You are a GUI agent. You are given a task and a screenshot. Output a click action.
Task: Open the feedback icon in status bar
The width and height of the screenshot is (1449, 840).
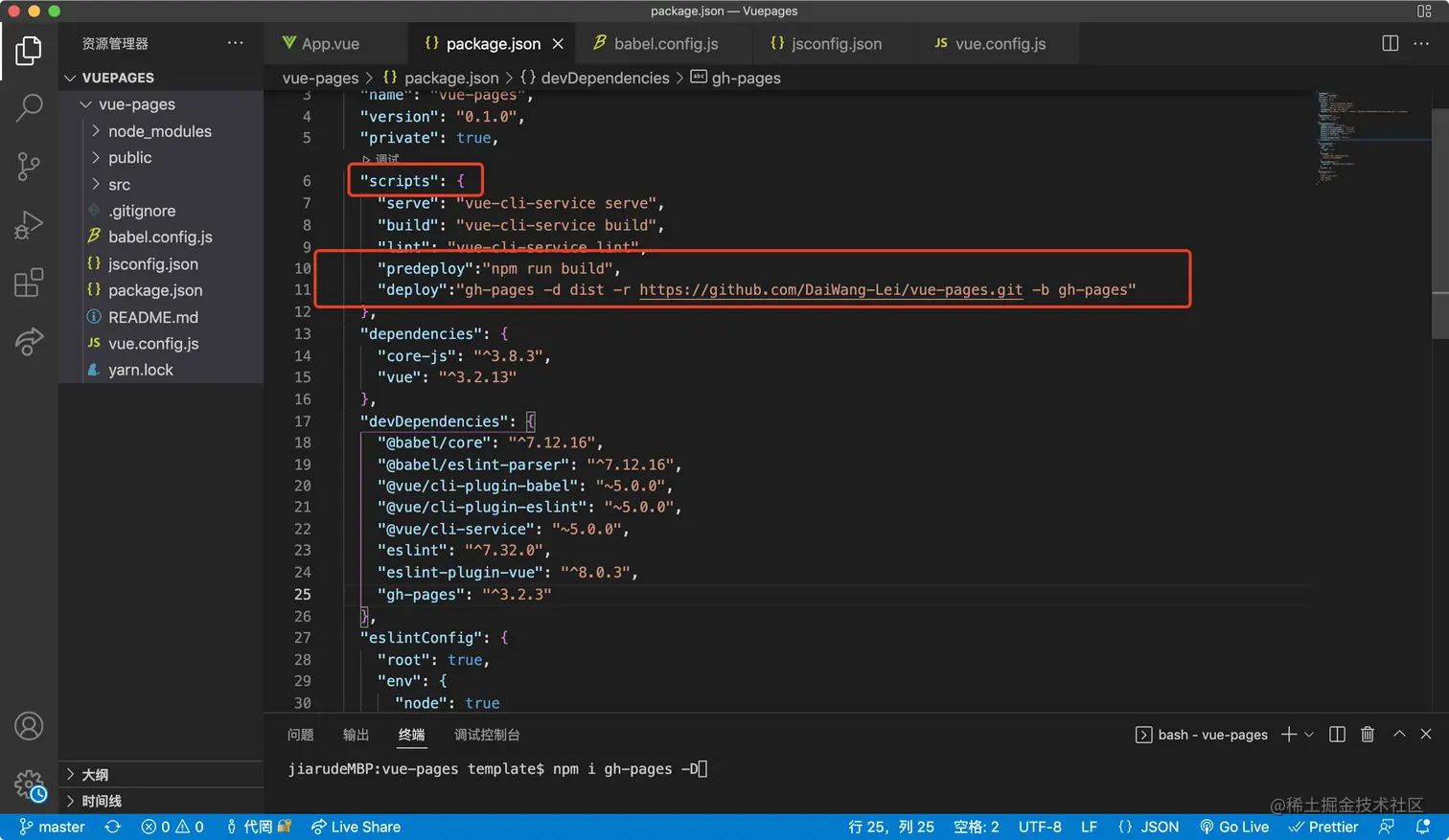click(1387, 827)
